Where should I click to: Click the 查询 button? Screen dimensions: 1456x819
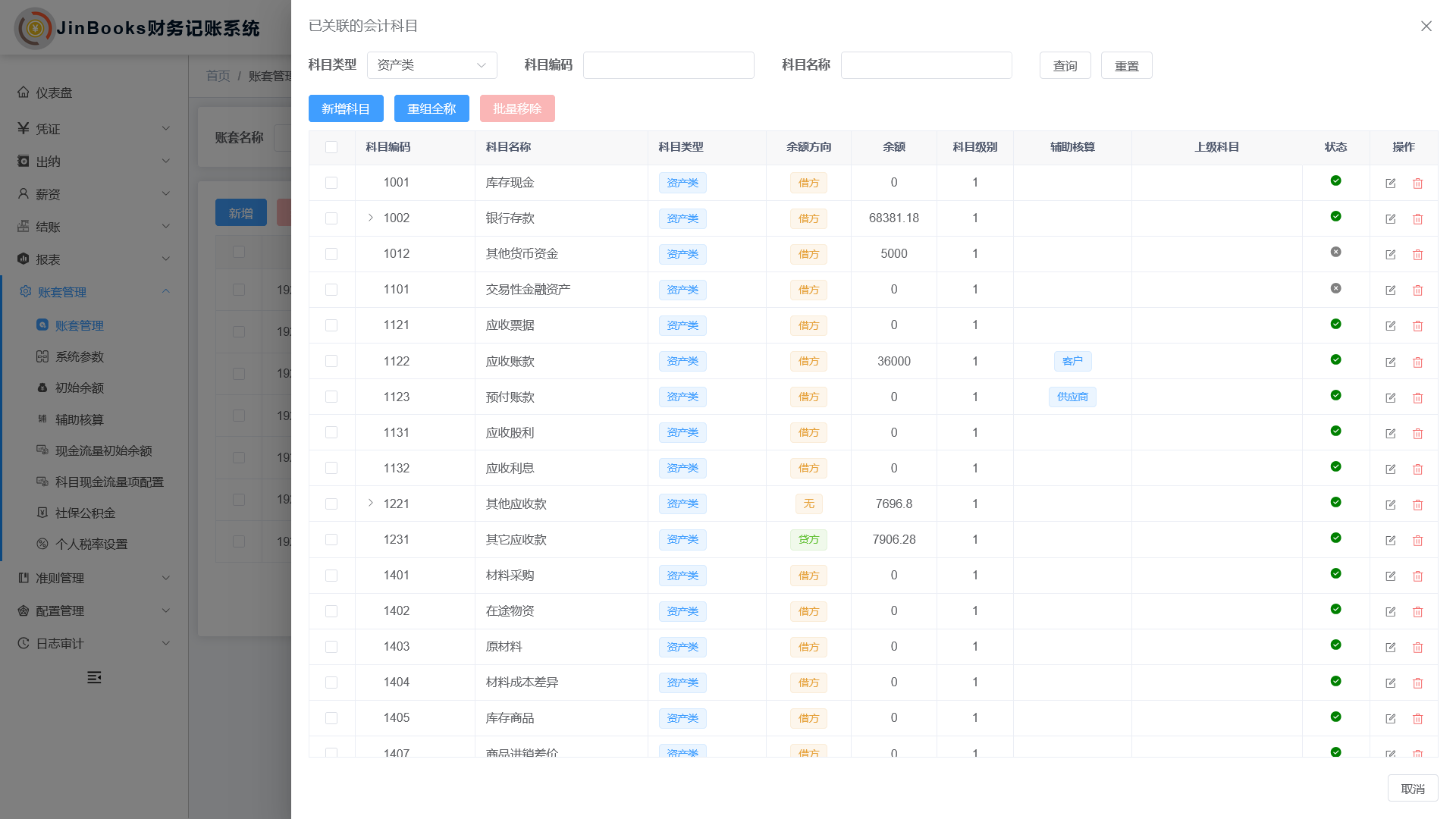coord(1065,66)
